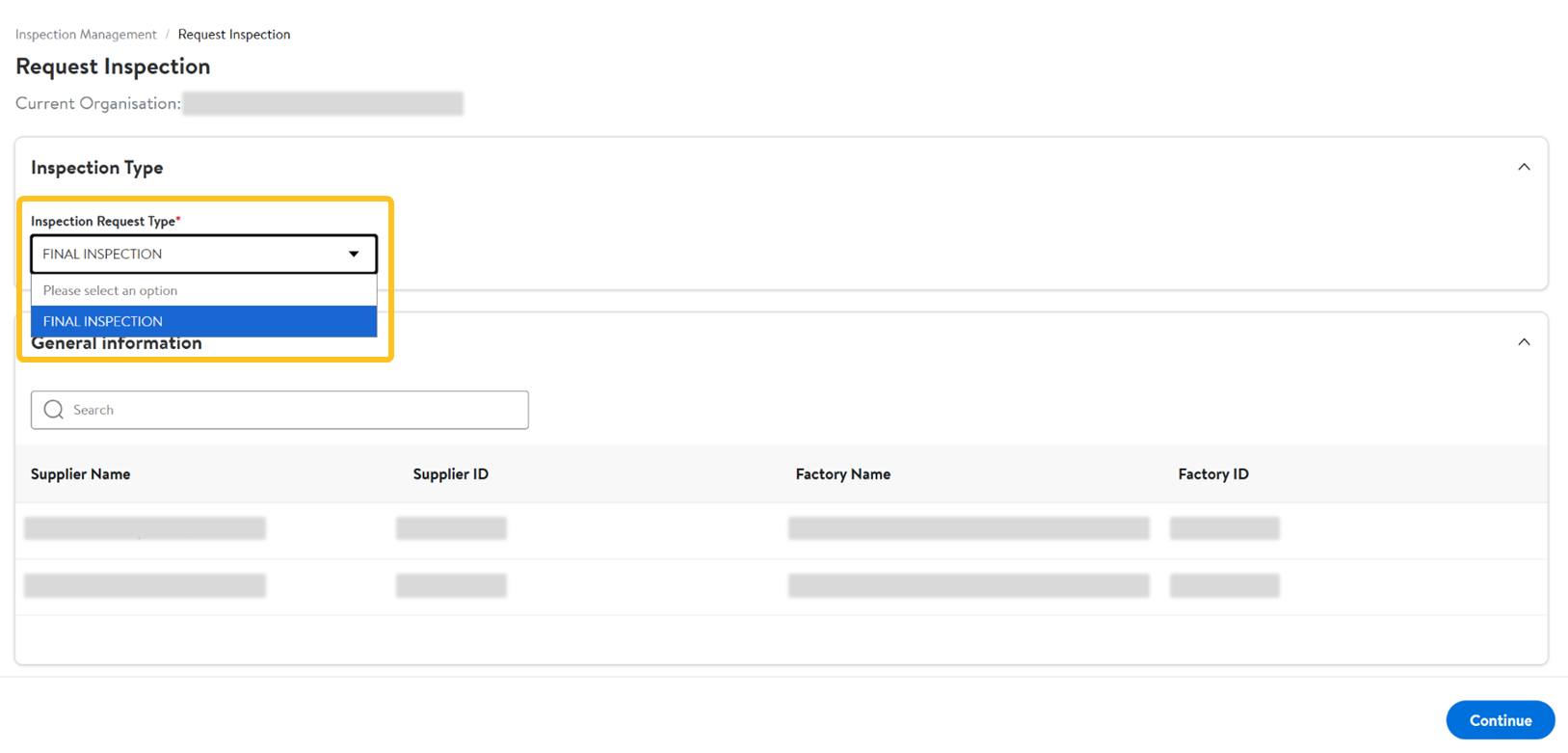Click the blurred Current Organisation value
The image size is (1568, 753).
coord(322,104)
